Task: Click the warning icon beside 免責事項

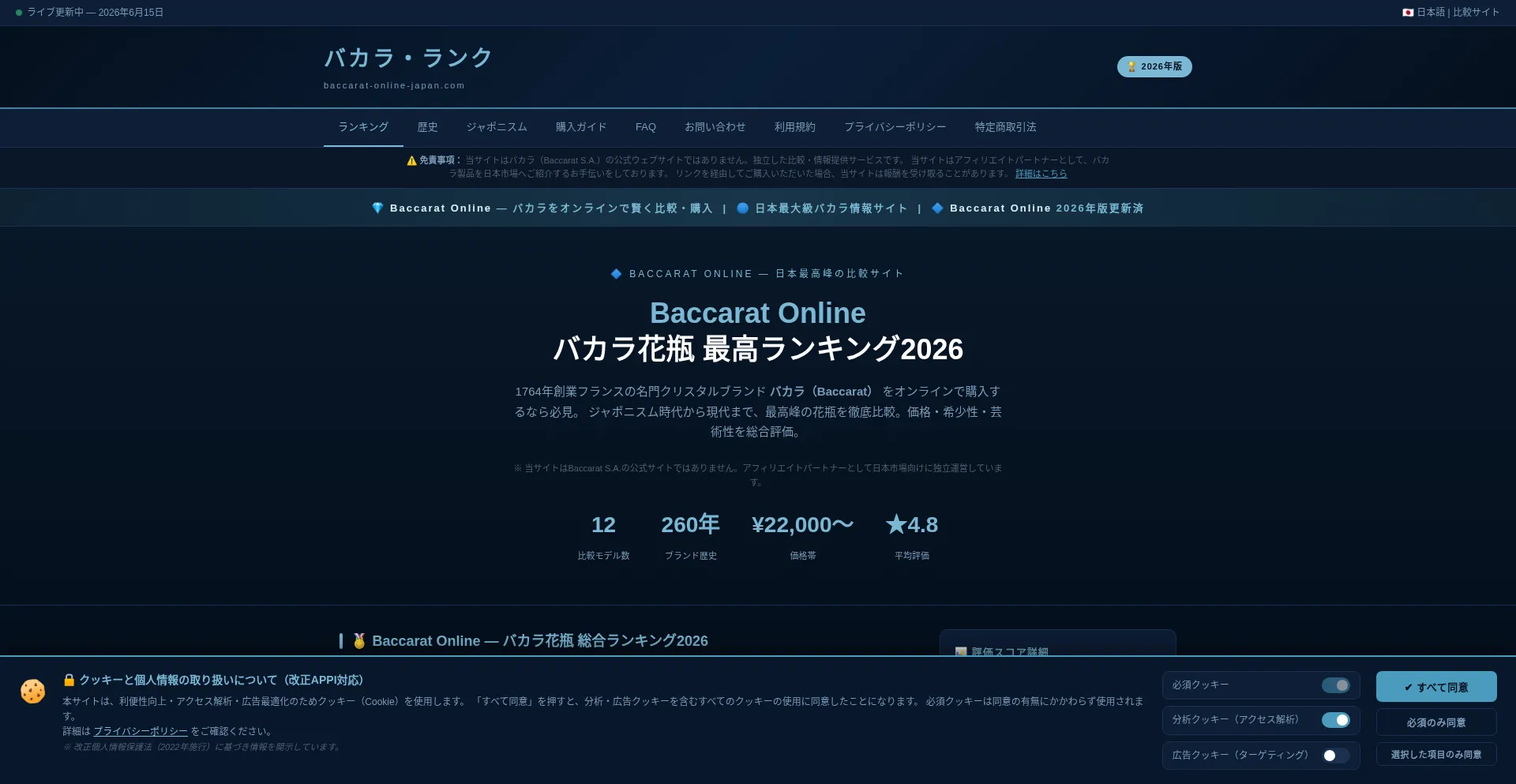Action: tap(411, 160)
